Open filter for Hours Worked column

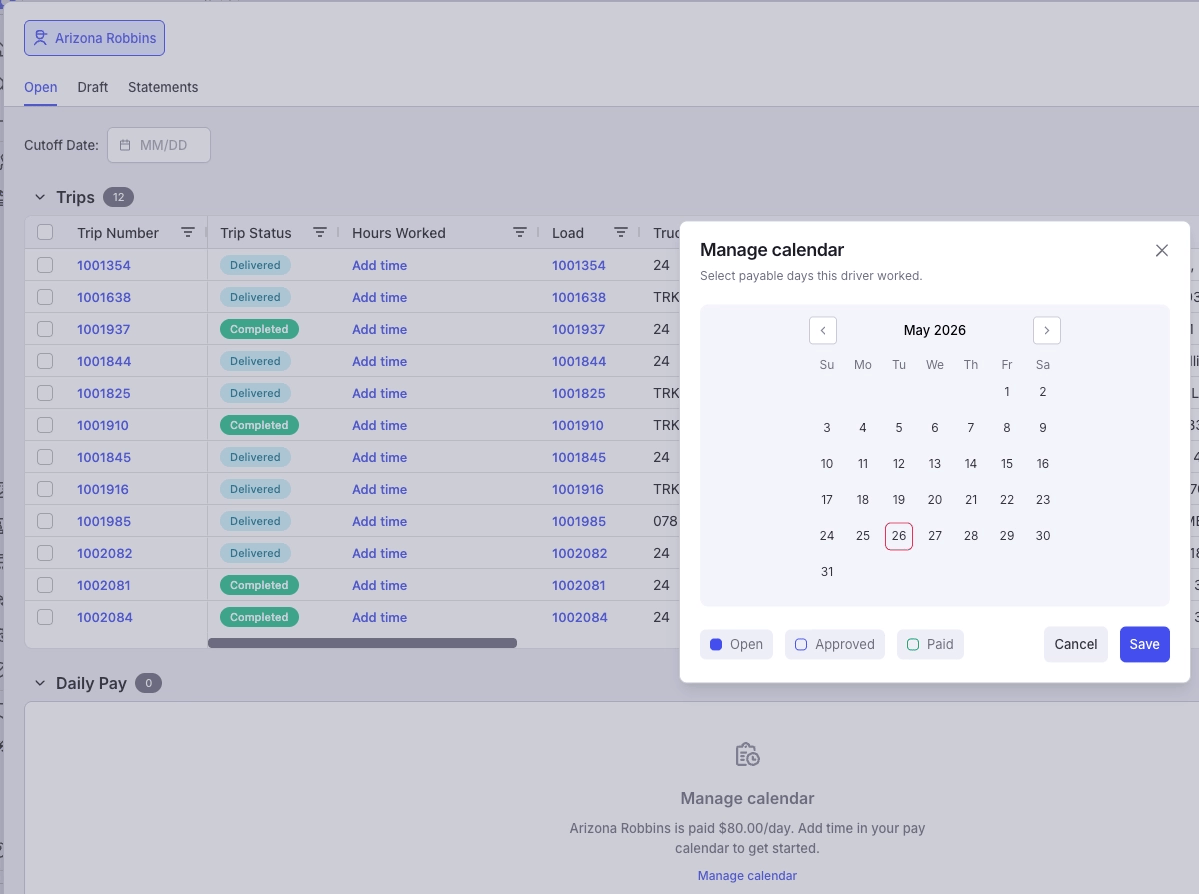pyautogui.click(x=519, y=232)
